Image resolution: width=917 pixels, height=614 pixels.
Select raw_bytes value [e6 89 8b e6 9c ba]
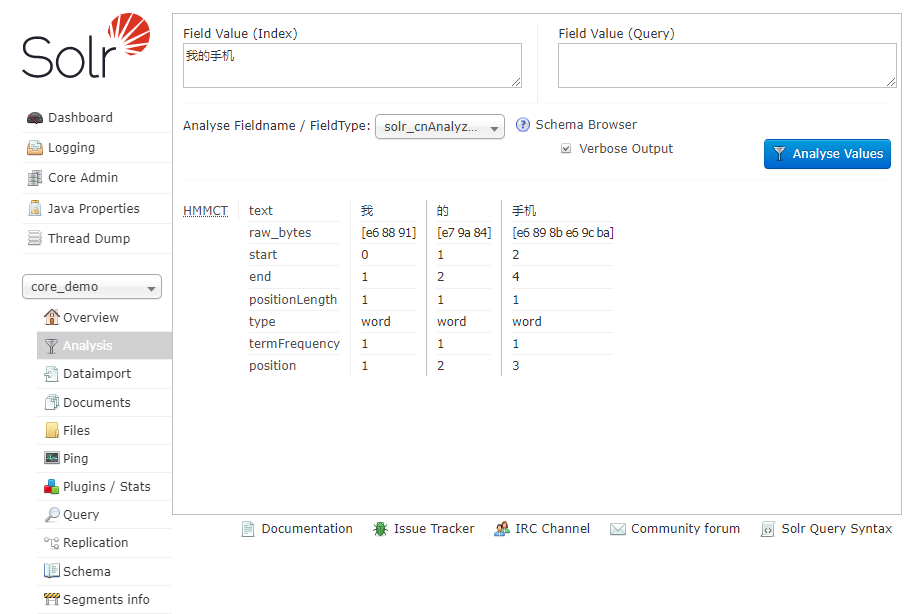[x=563, y=233]
